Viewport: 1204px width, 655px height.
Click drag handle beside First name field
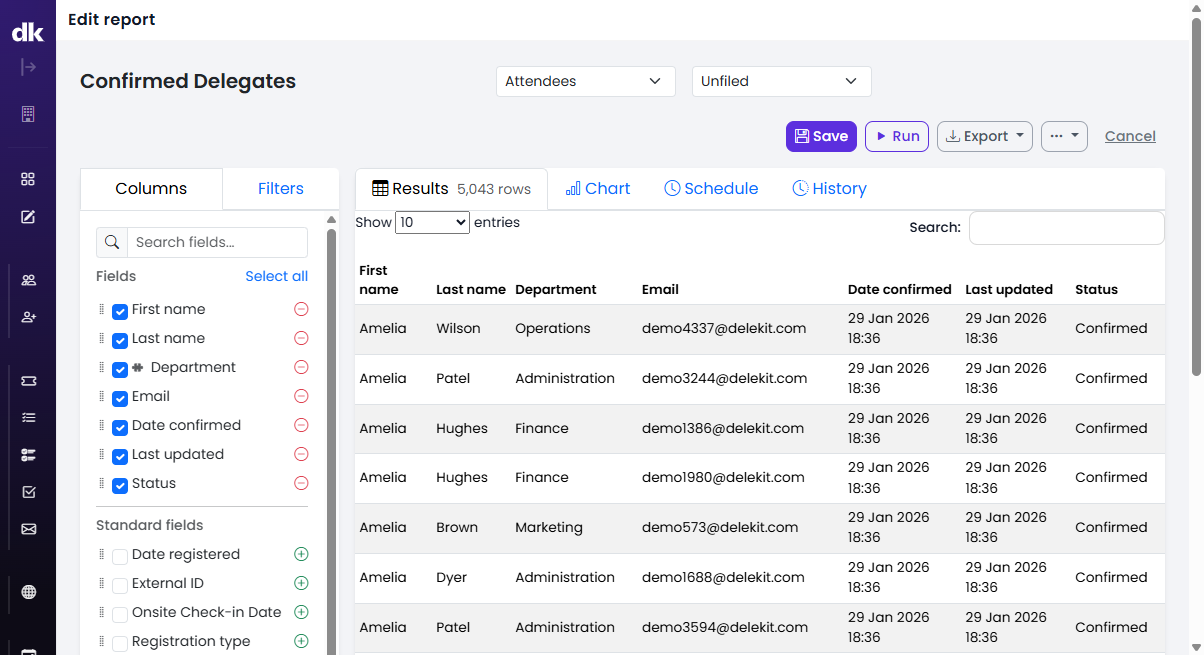pos(101,310)
